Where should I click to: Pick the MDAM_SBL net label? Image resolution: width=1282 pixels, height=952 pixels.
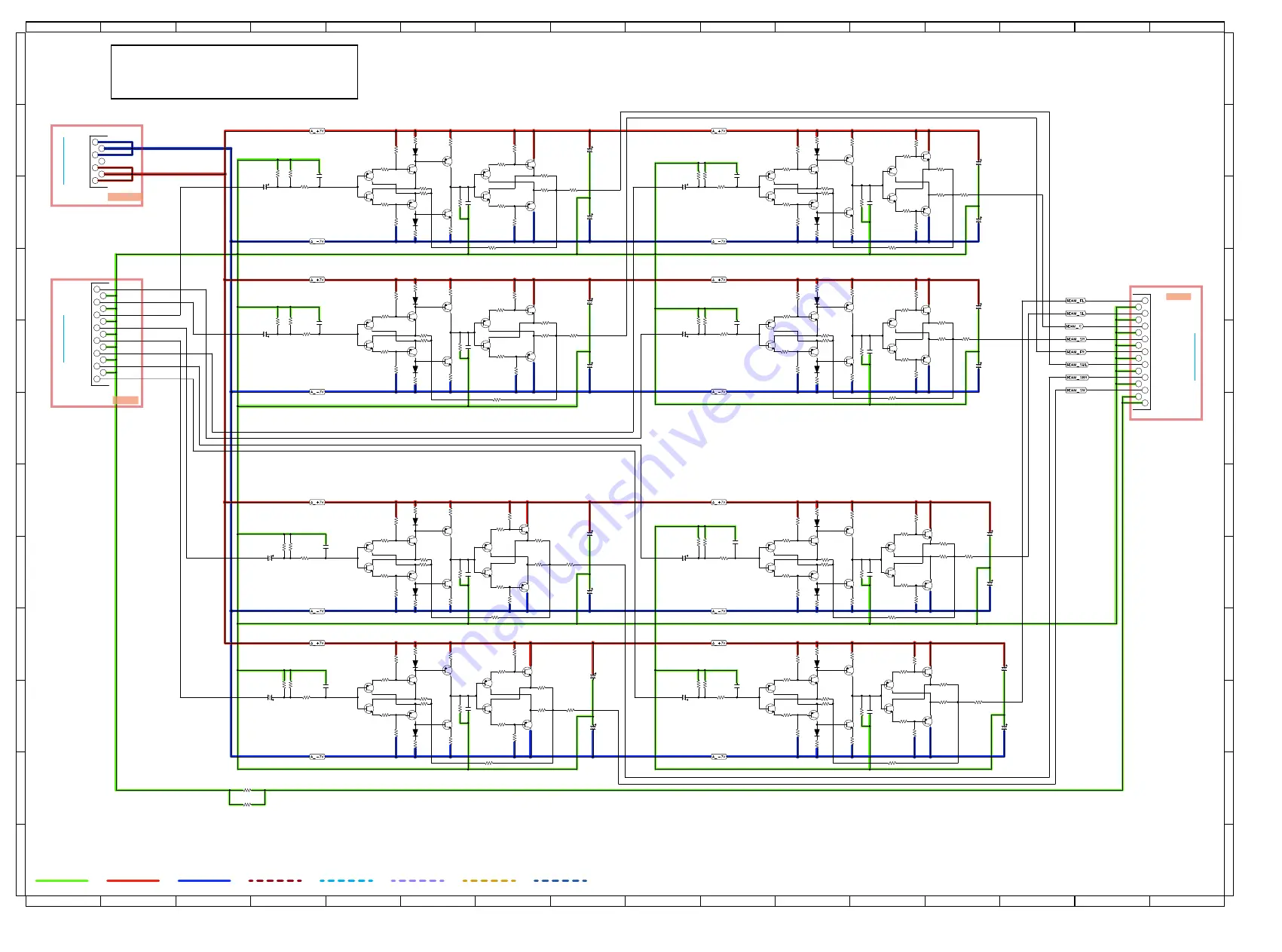[1077, 365]
